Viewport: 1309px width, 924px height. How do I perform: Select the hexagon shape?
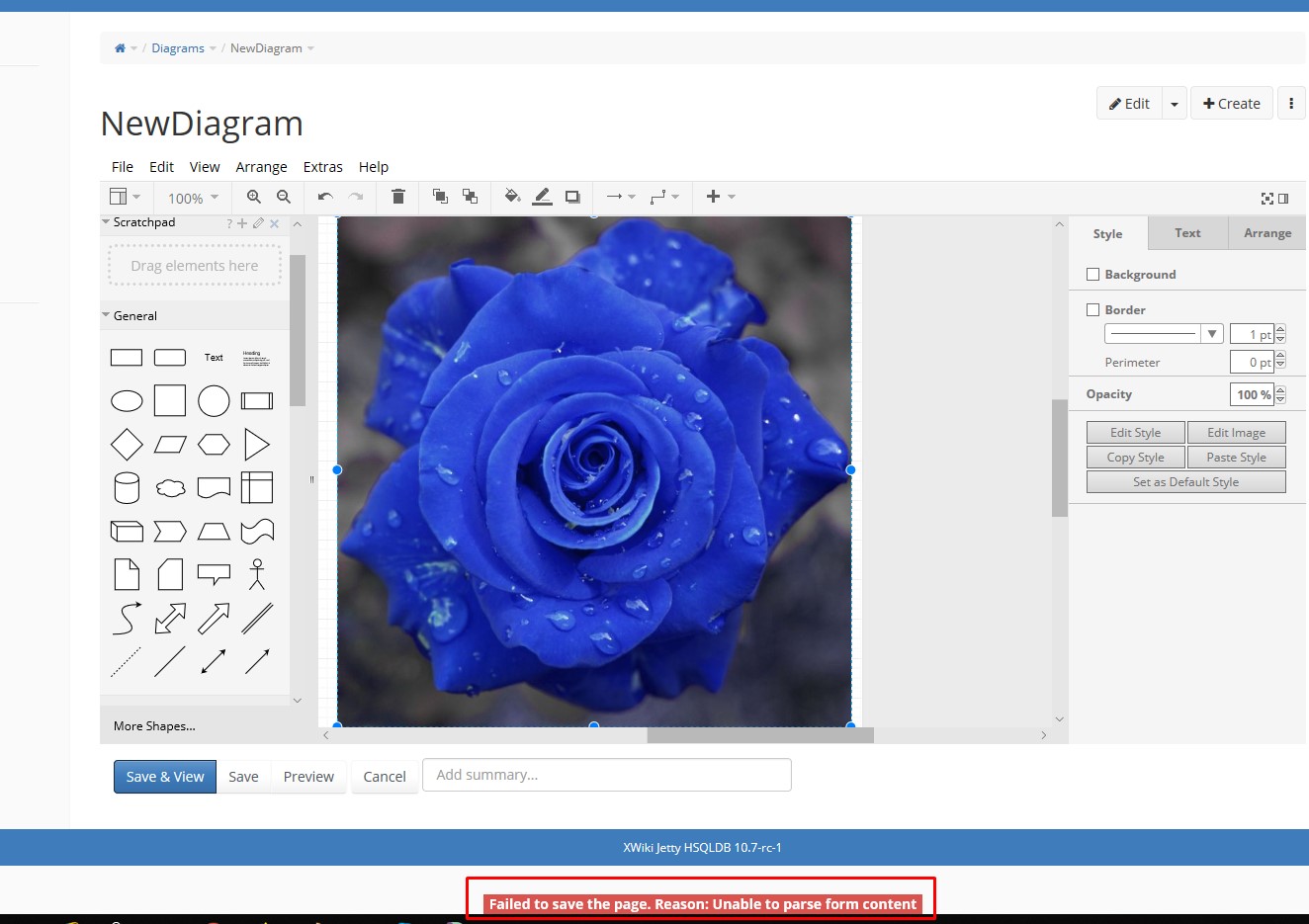pyautogui.click(x=214, y=445)
